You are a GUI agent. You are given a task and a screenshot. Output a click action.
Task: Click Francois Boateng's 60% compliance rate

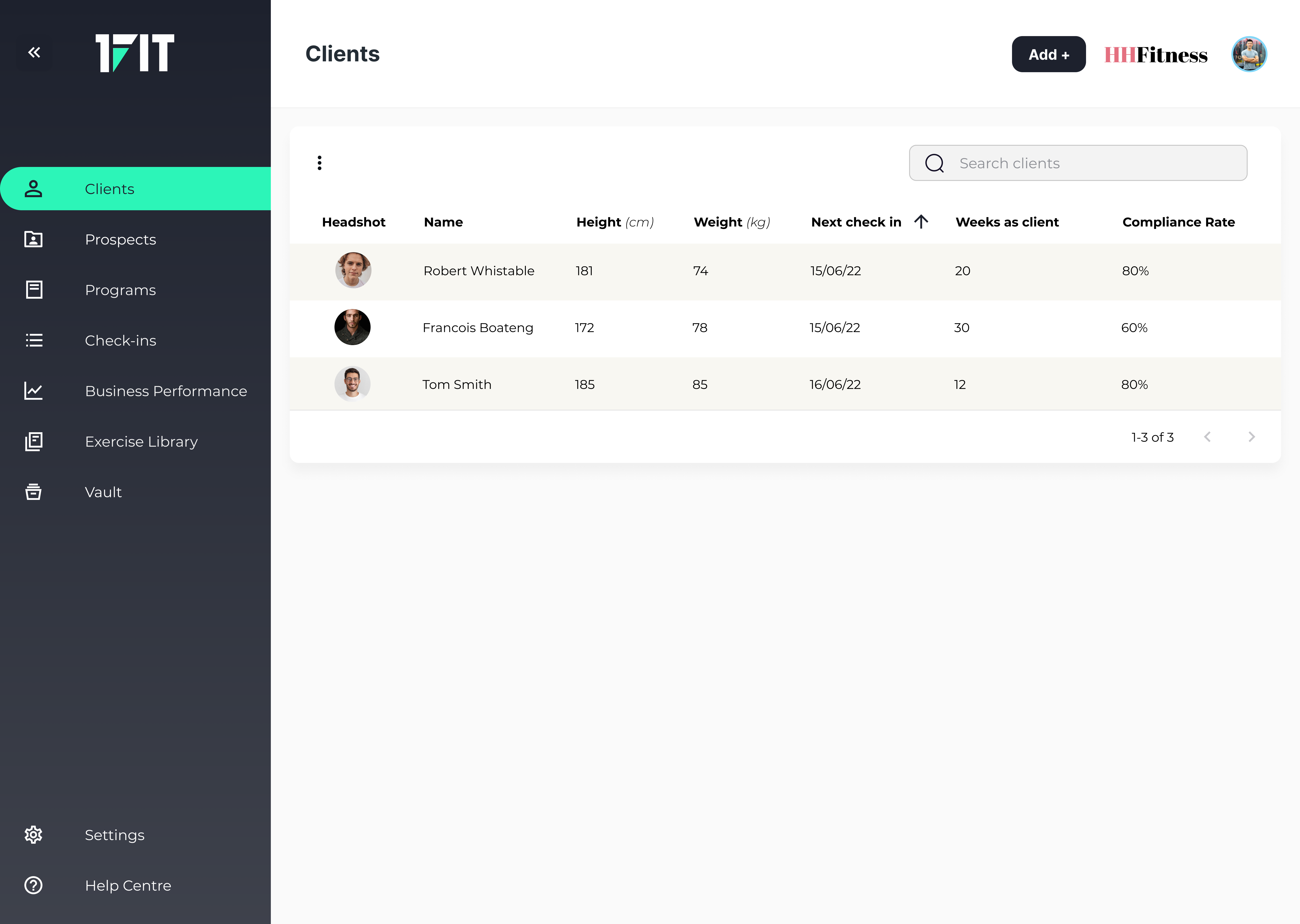click(x=1134, y=328)
